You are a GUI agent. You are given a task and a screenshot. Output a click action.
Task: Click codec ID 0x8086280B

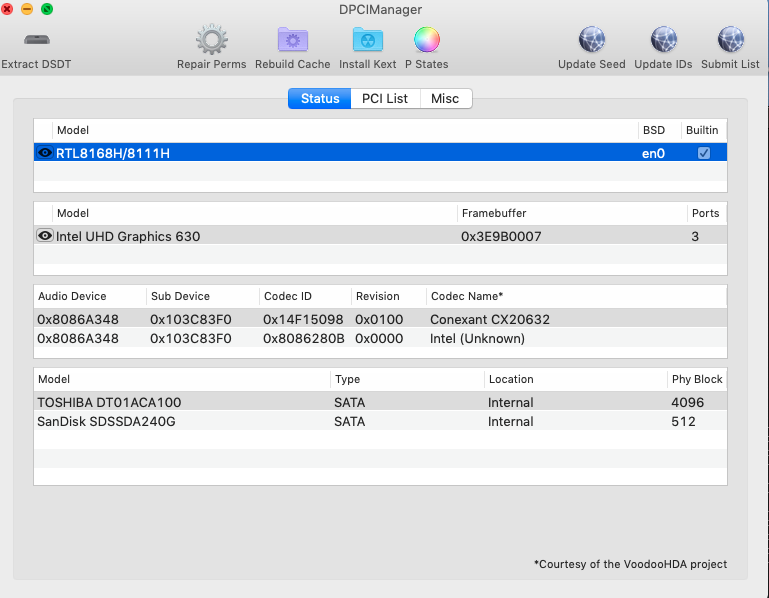pyautogui.click(x=304, y=338)
